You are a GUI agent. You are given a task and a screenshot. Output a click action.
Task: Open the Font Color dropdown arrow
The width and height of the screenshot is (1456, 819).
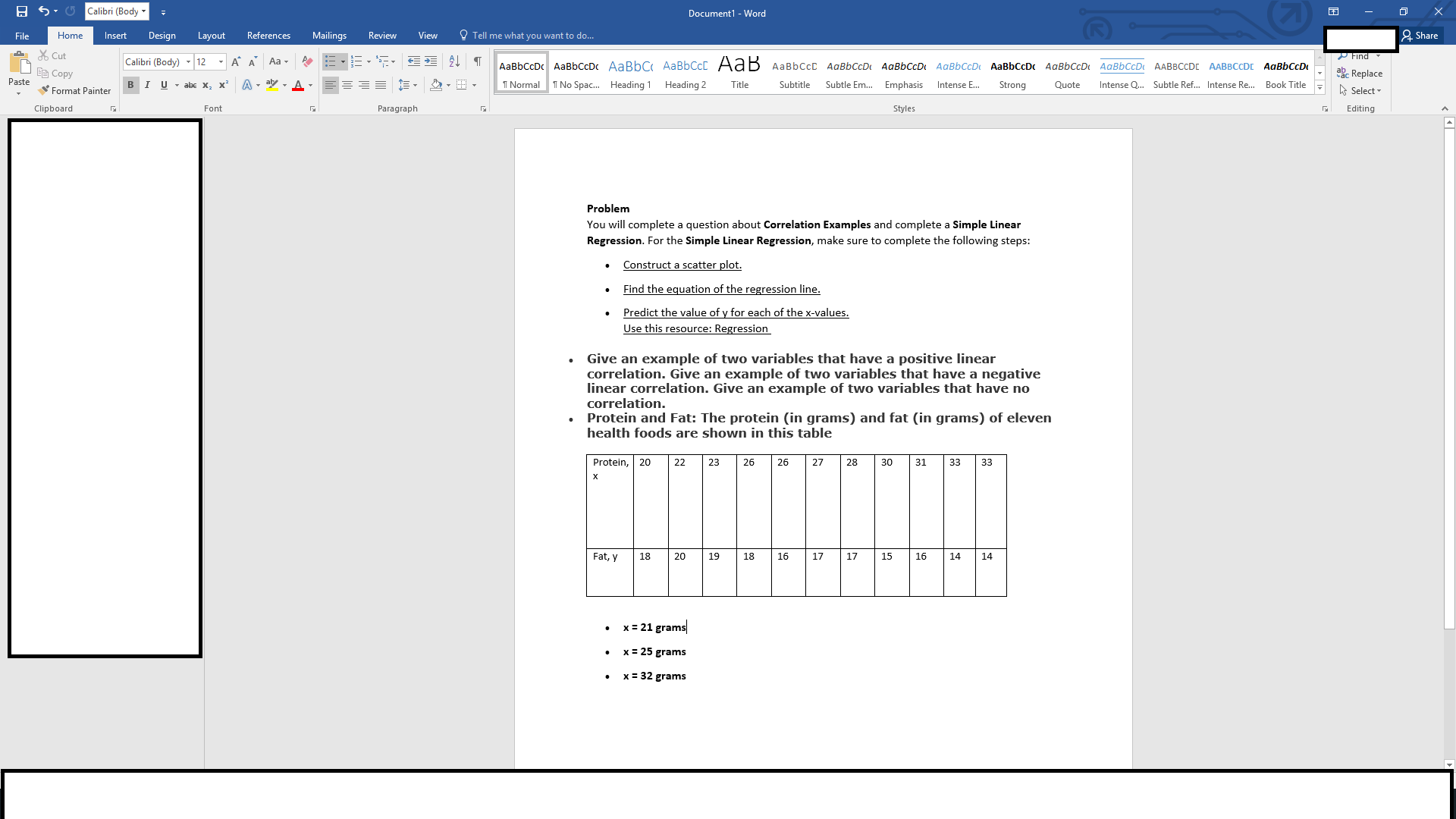[x=309, y=86]
